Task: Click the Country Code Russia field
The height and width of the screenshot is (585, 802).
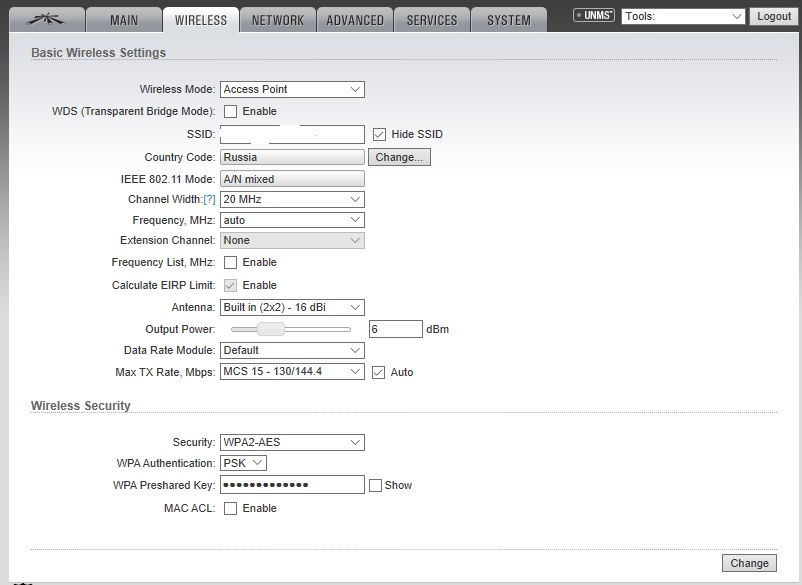Action: click(292, 157)
